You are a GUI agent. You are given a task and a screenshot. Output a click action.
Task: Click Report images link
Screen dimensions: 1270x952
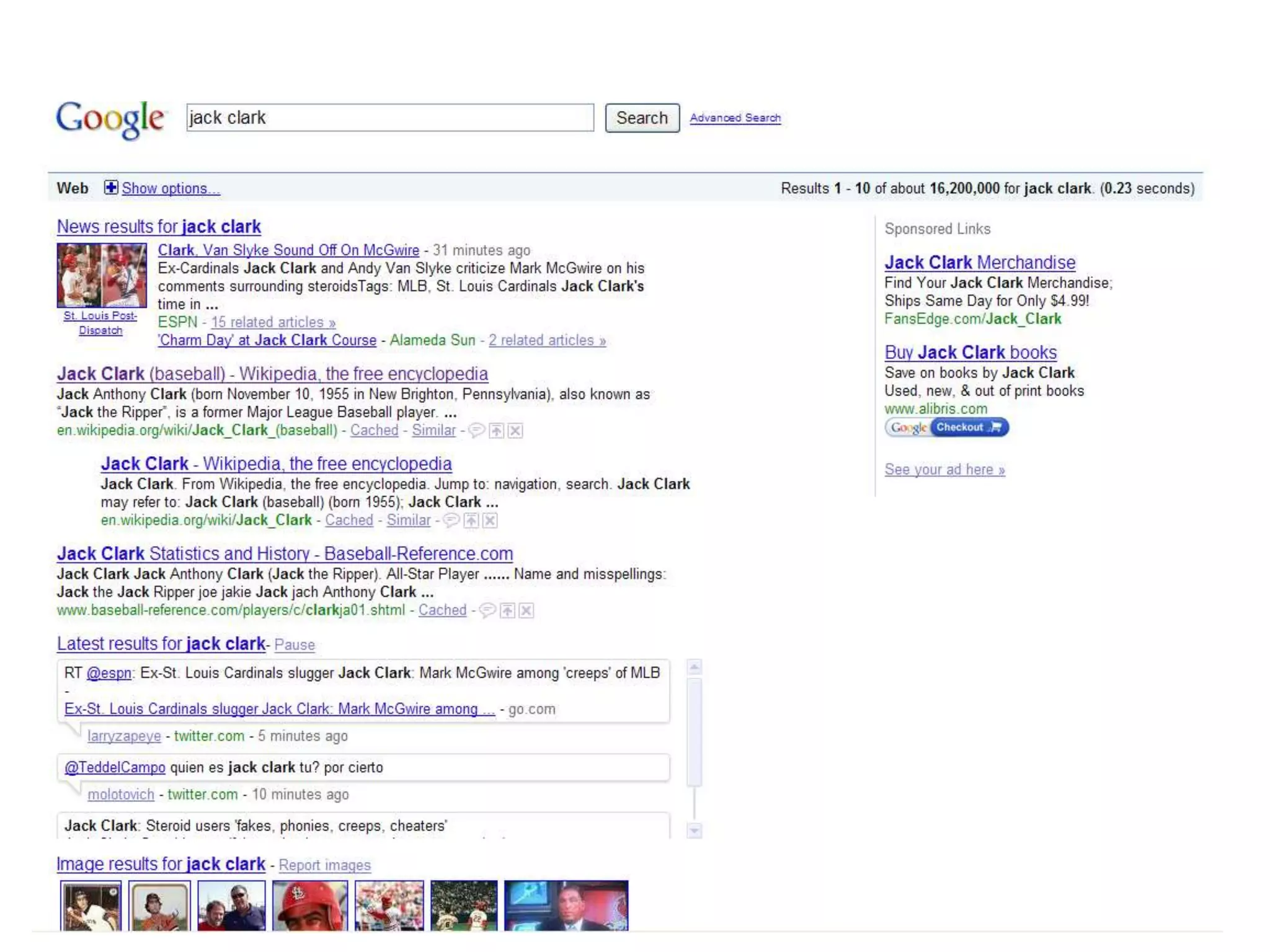pyautogui.click(x=324, y=865)
